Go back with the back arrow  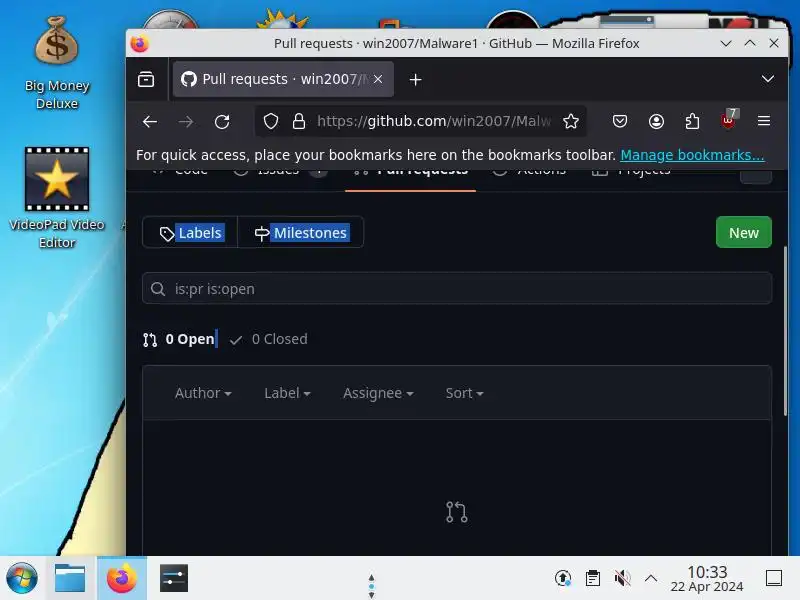click(150, 121)
